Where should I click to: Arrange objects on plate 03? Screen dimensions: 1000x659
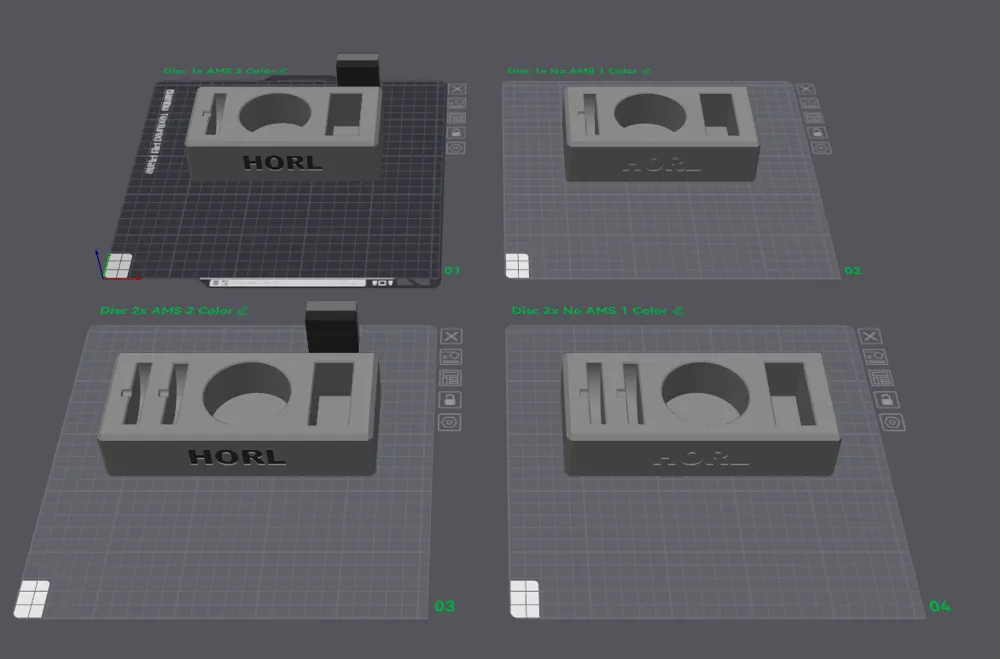pyautogui.click(x=450, y=378)
